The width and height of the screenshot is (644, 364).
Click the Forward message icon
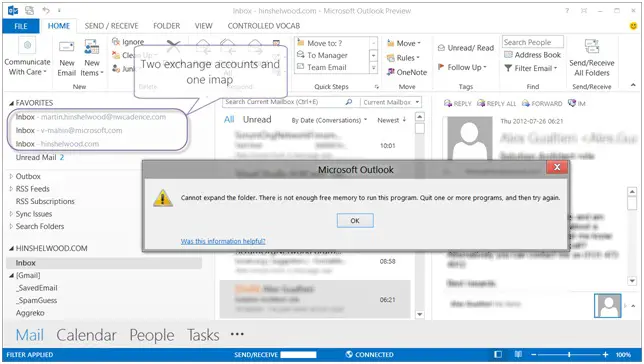pyautogui.click(x=542, y=104)
